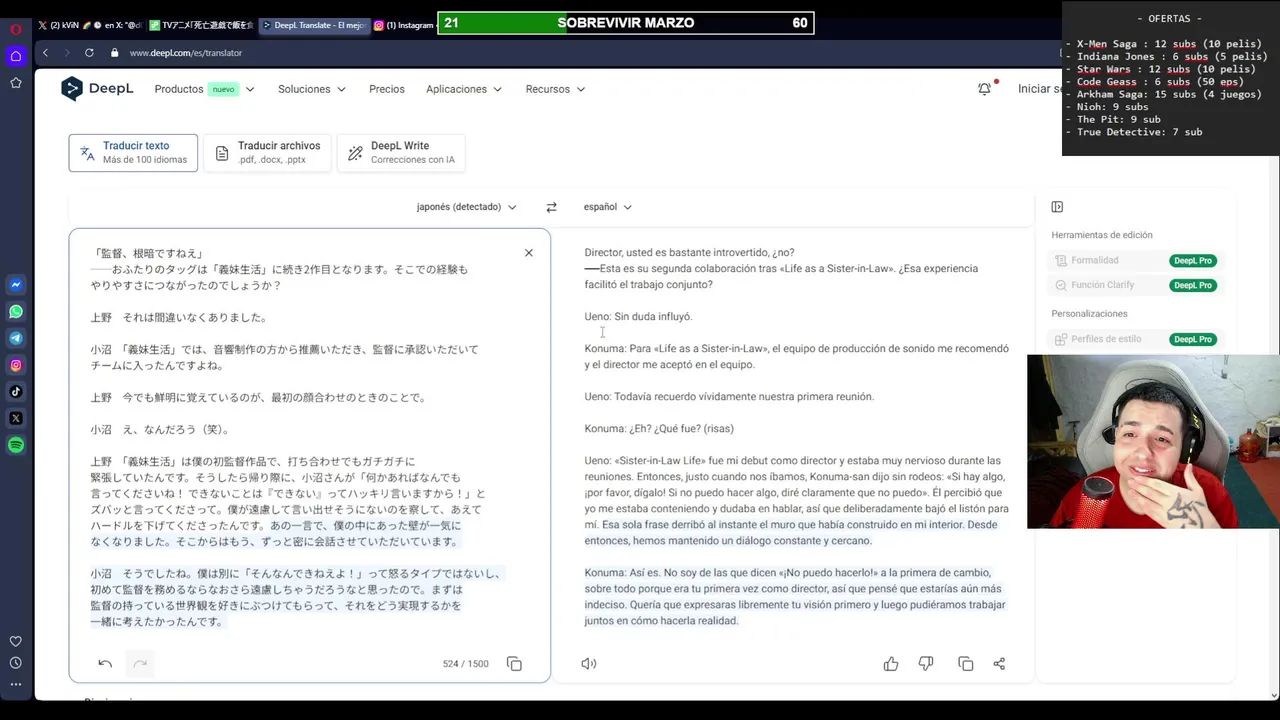Open the sidebar three-dots settings
This screenshot has height=720, width=1280.
[16, 685]
